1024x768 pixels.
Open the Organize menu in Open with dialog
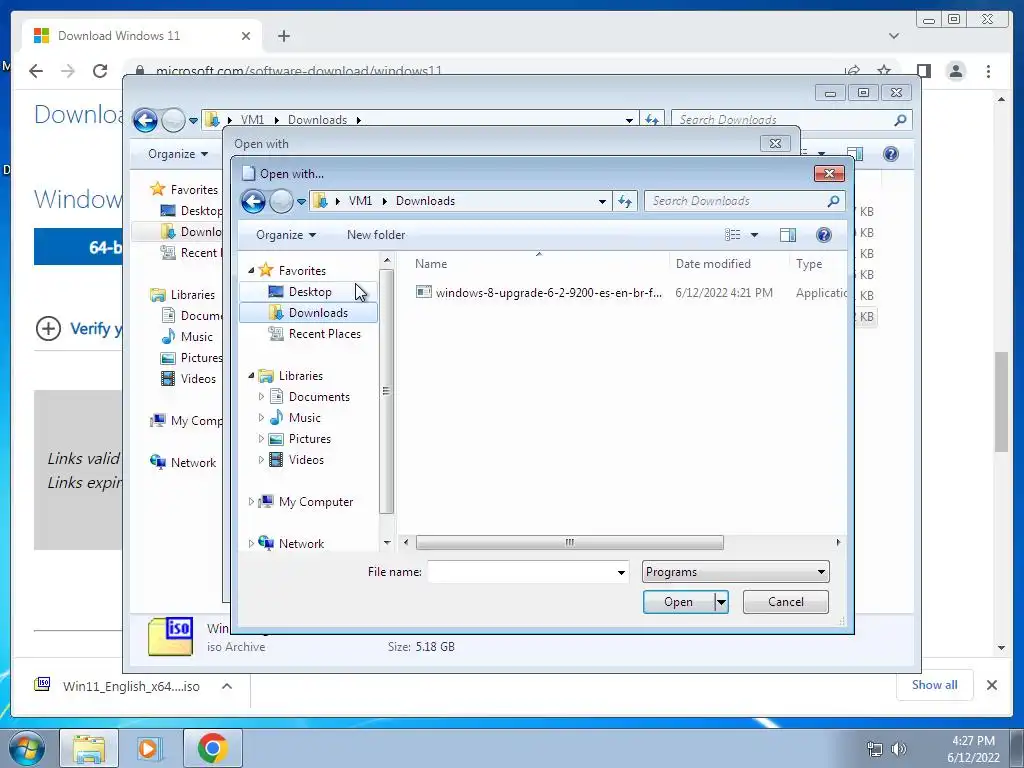286,235
